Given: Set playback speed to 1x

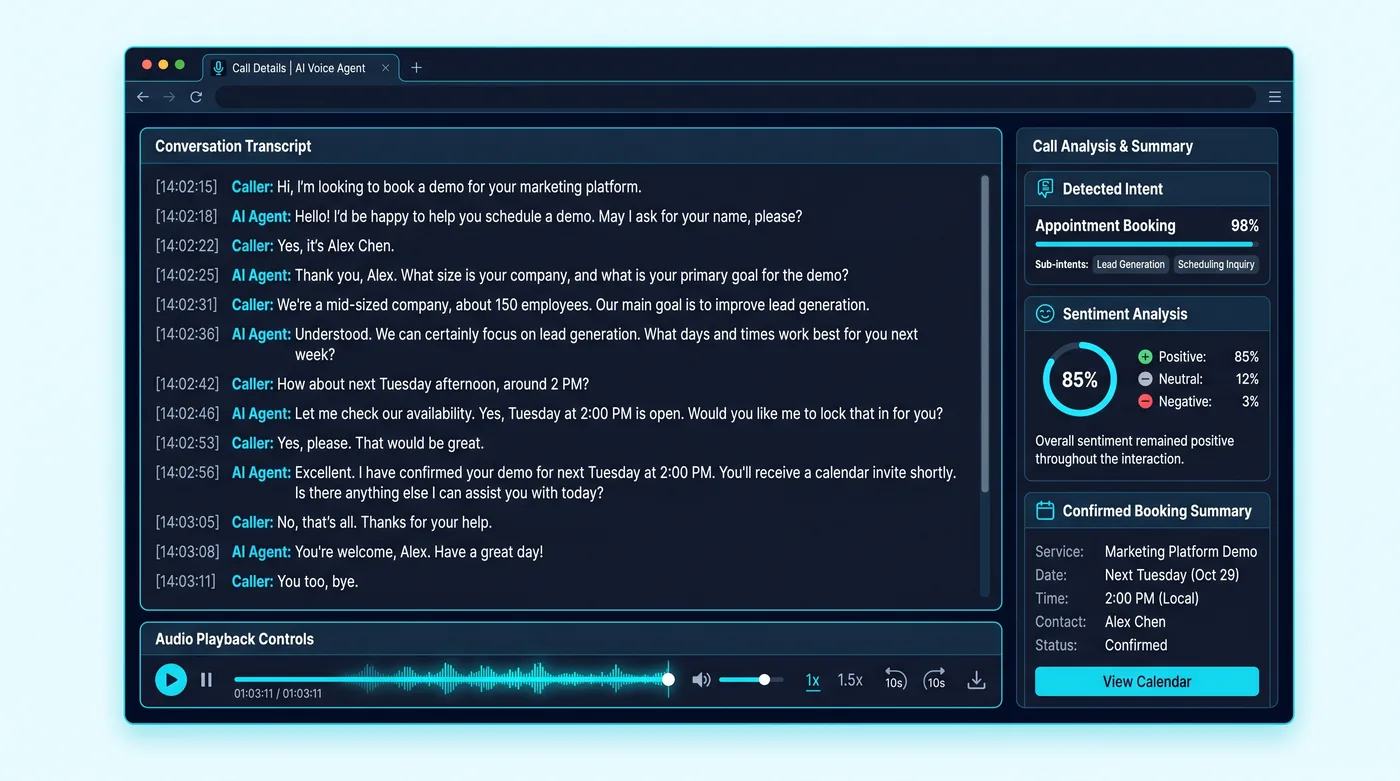Looking at the screenshot, I should point(813,680).
